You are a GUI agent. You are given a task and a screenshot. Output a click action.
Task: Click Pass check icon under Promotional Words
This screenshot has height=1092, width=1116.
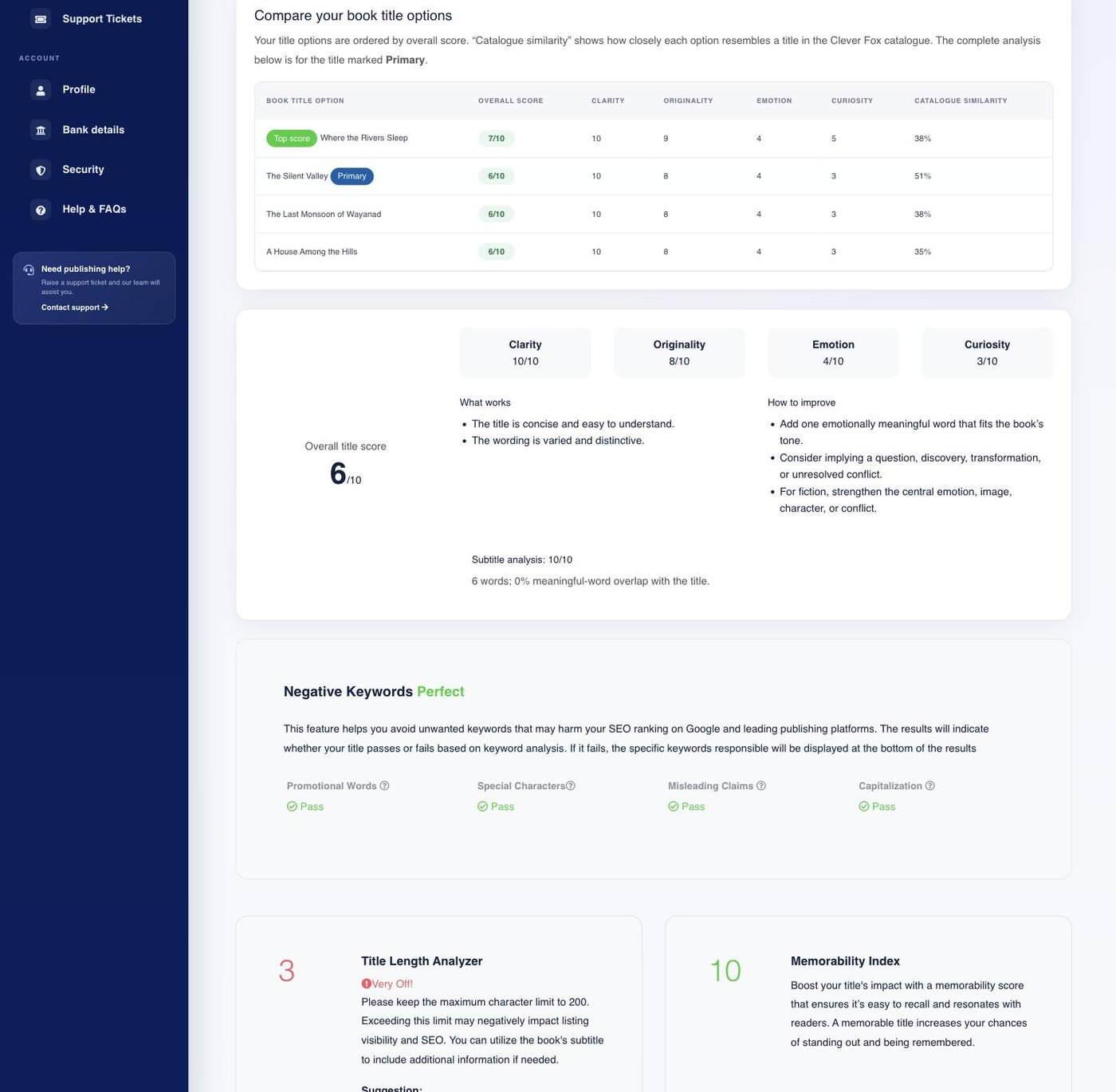[292, 807]
